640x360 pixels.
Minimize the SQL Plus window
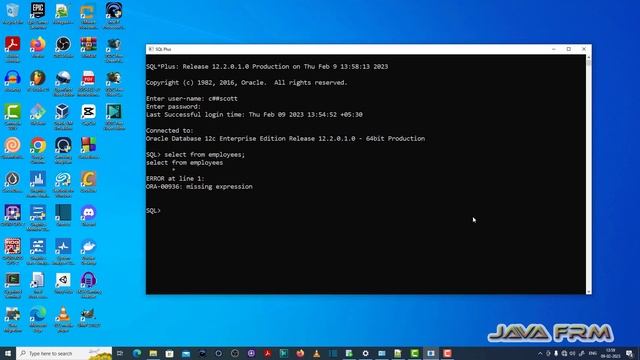click(x=554, y=49)
